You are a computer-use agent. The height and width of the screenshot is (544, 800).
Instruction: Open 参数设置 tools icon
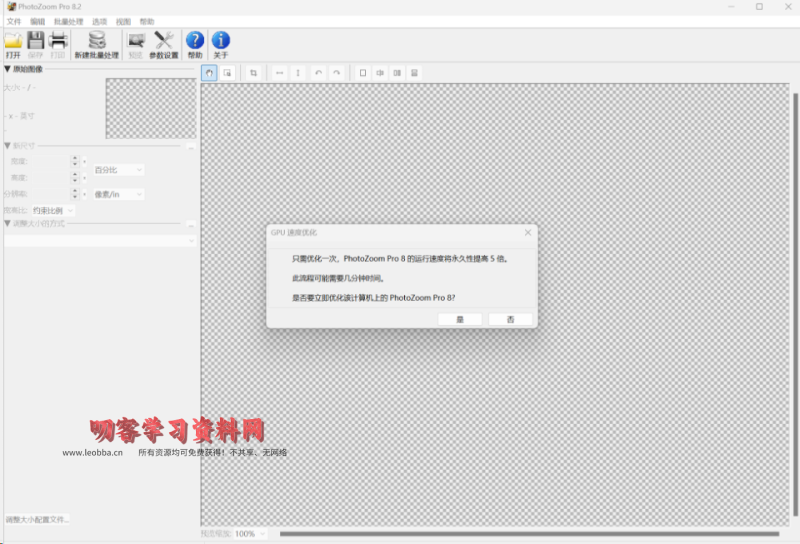click(x=164, y=40)
